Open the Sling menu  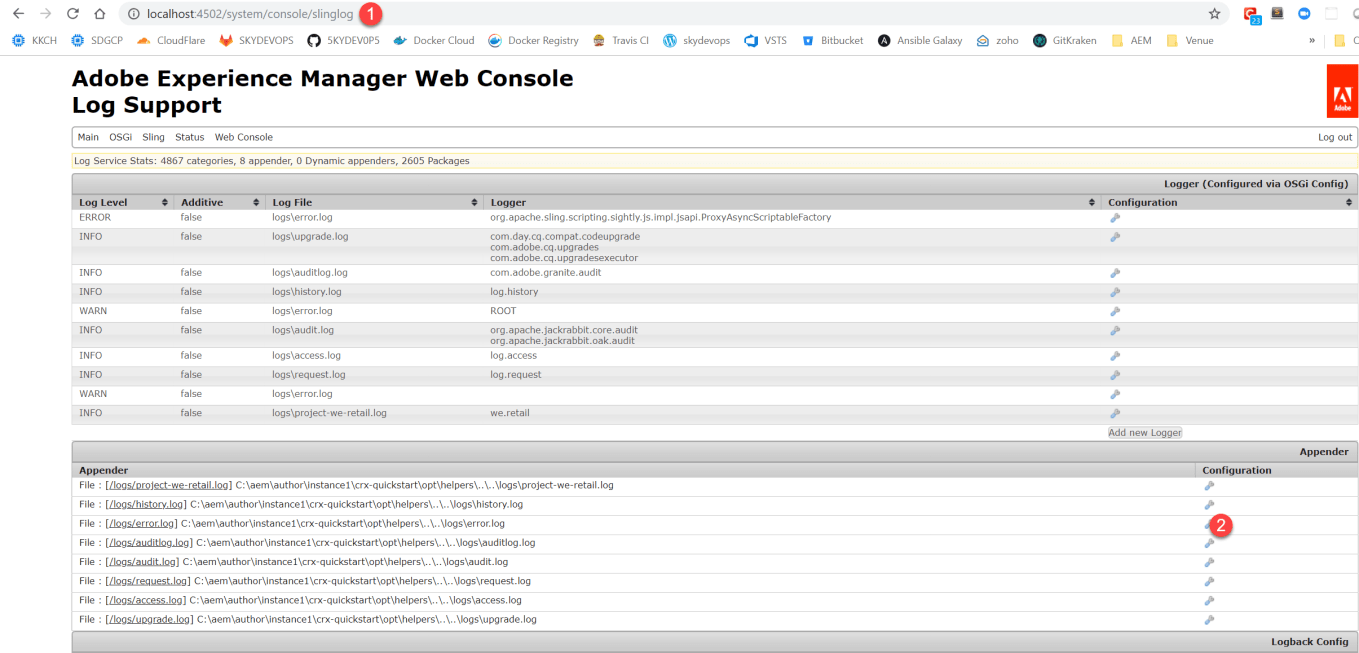pyautogui.click(x=153, y=137)
